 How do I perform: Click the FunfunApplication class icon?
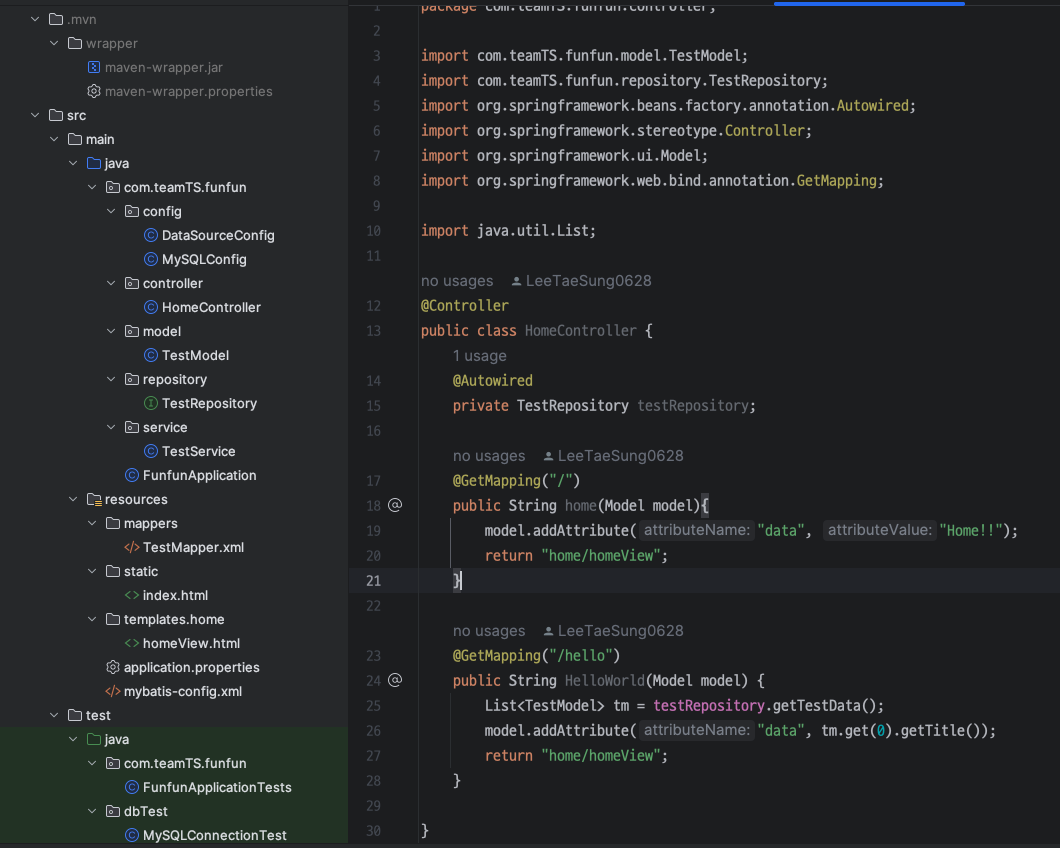[132, 475]
